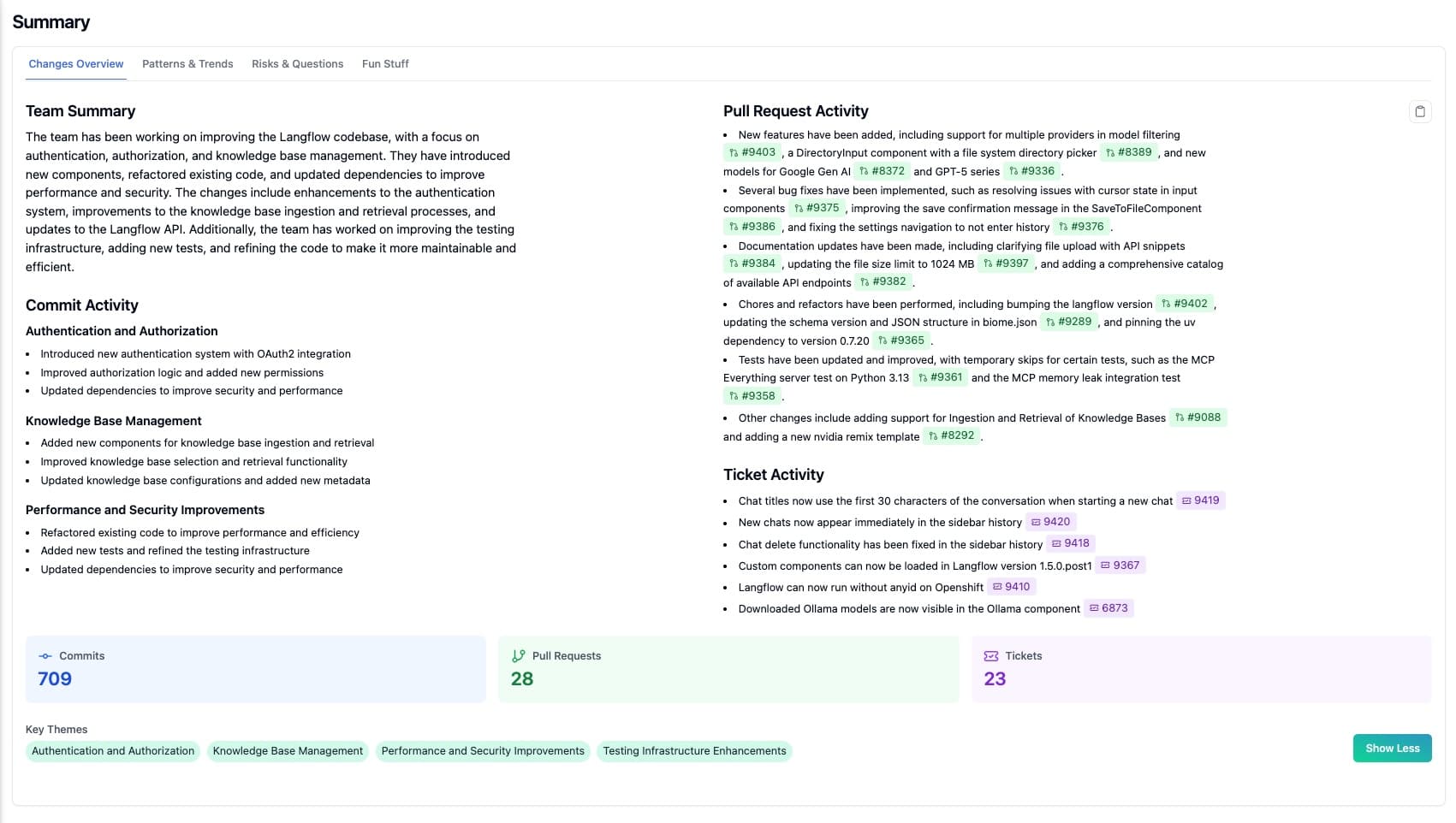
Task: Click the Tickets icon in stats card
Action: click(x=991, y=656)
